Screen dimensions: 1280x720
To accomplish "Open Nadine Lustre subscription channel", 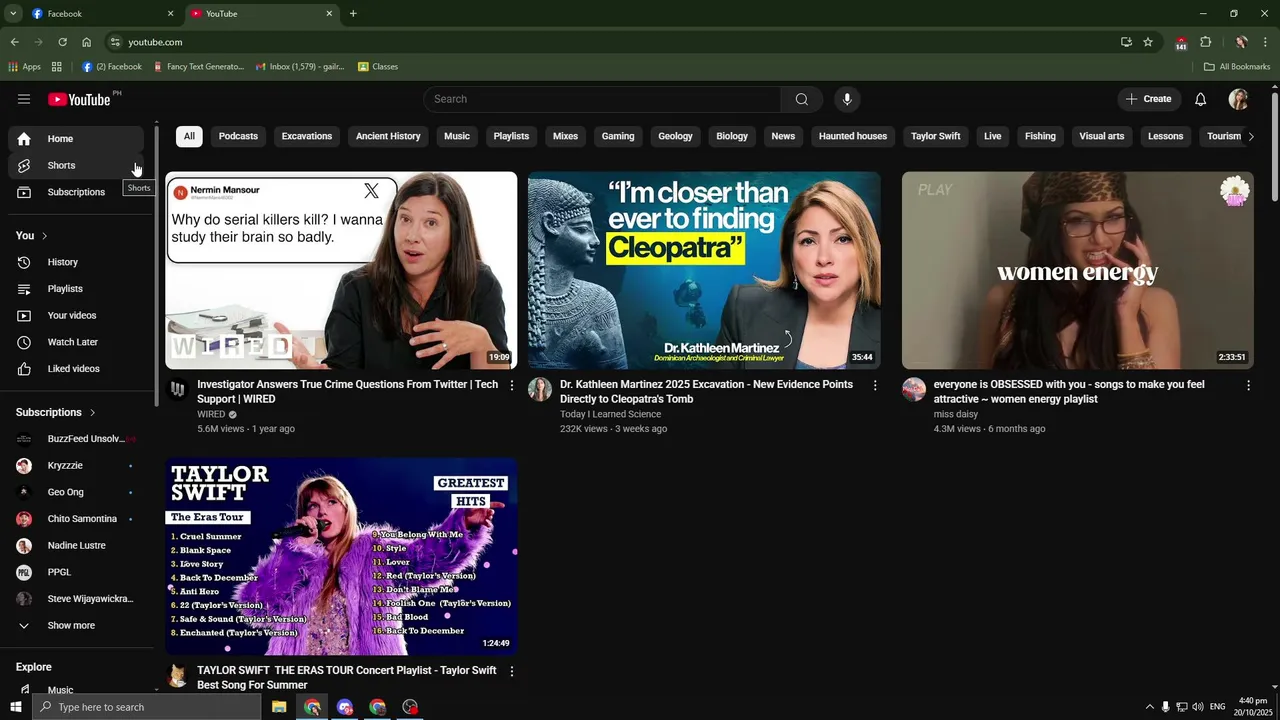I will tap(76, 546).
